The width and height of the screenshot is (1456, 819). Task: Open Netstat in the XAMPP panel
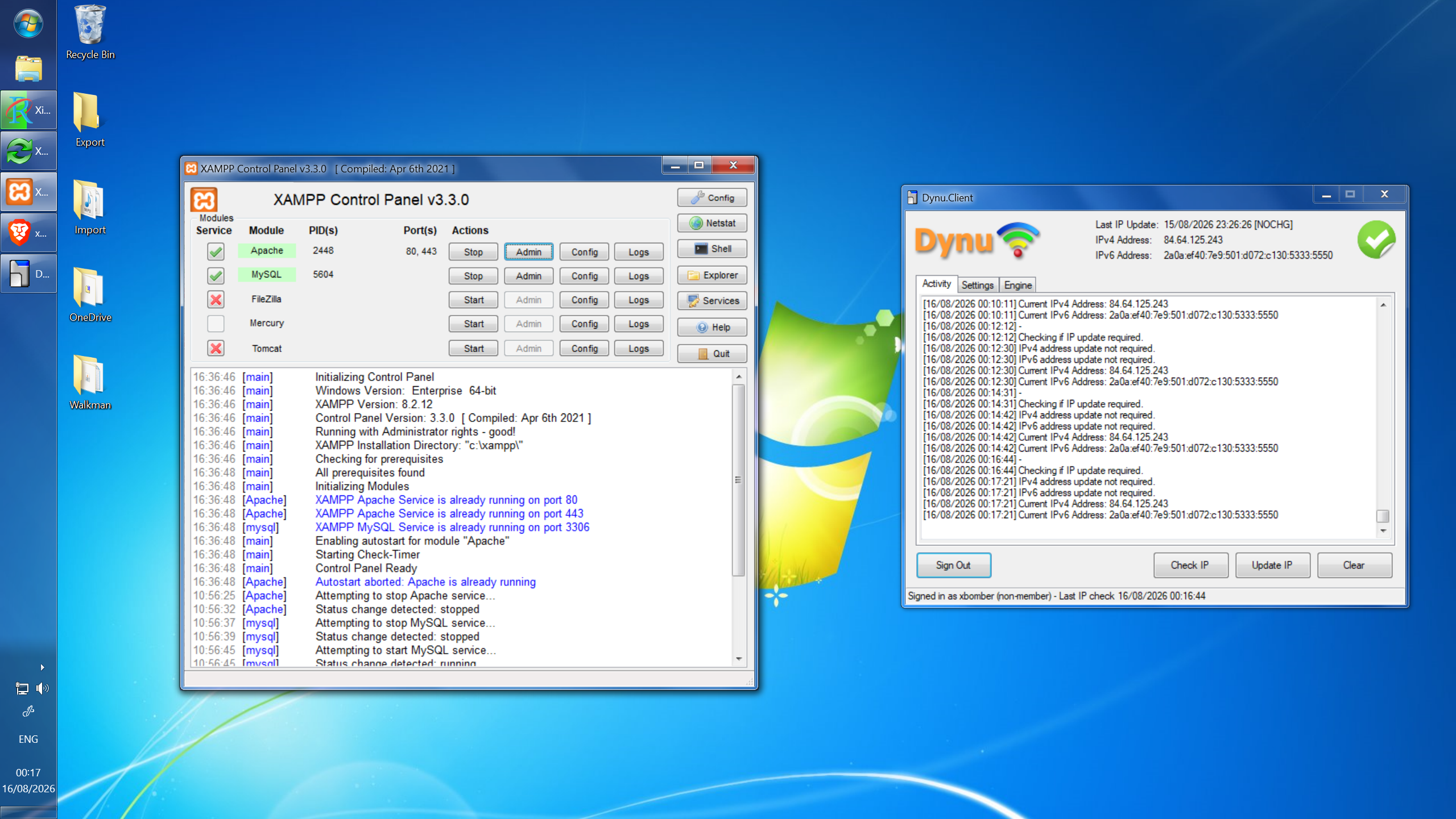coord(712,224)
